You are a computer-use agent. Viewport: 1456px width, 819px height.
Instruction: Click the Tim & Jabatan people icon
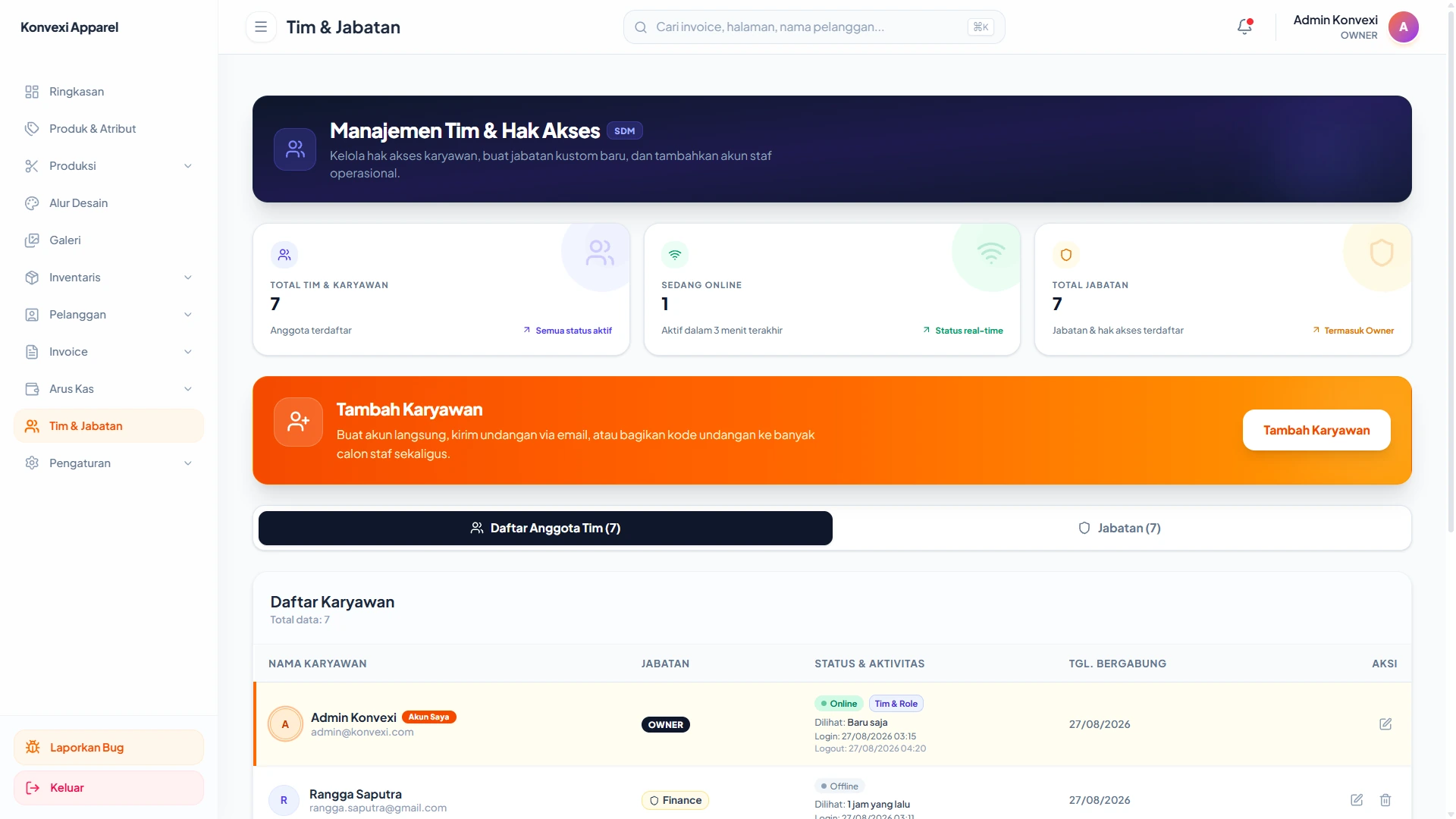(32, 426)
